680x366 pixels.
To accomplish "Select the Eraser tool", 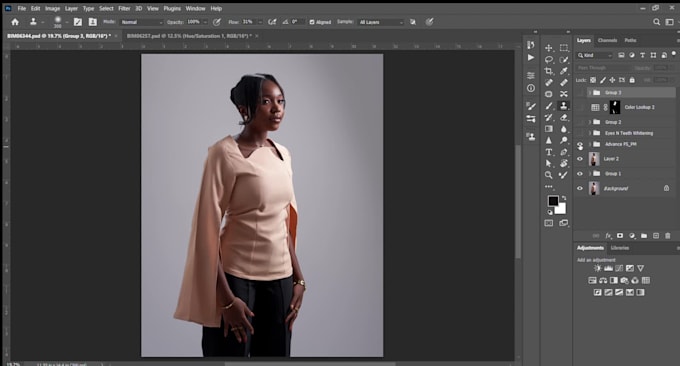I will point(564,117).
